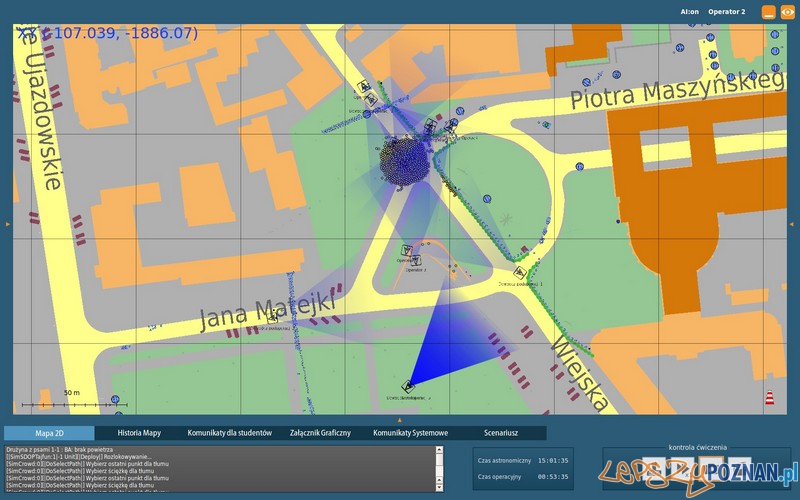Open the Historia Mapy tab

pos(139,433)
